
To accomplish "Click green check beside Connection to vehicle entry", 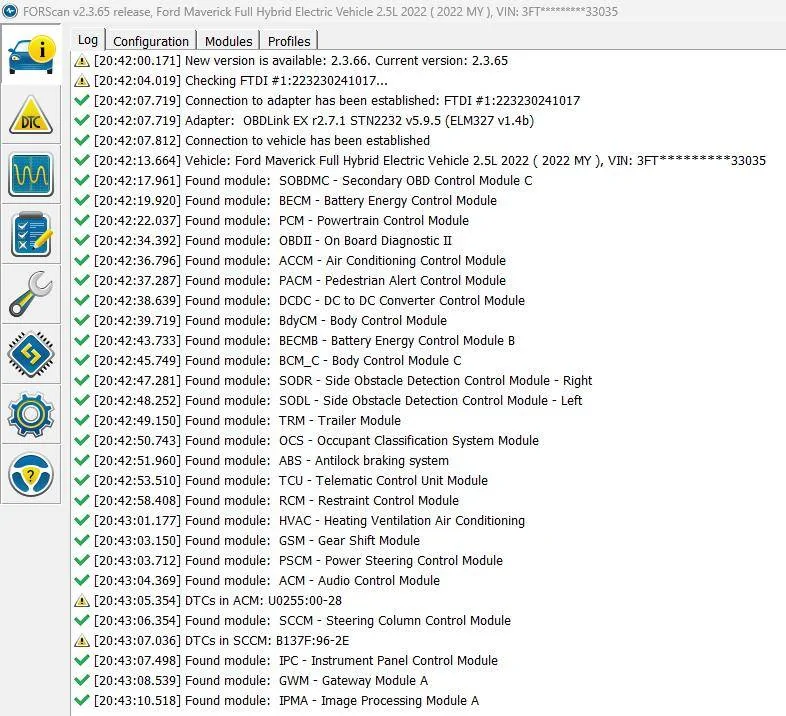I will coord(82,140).
